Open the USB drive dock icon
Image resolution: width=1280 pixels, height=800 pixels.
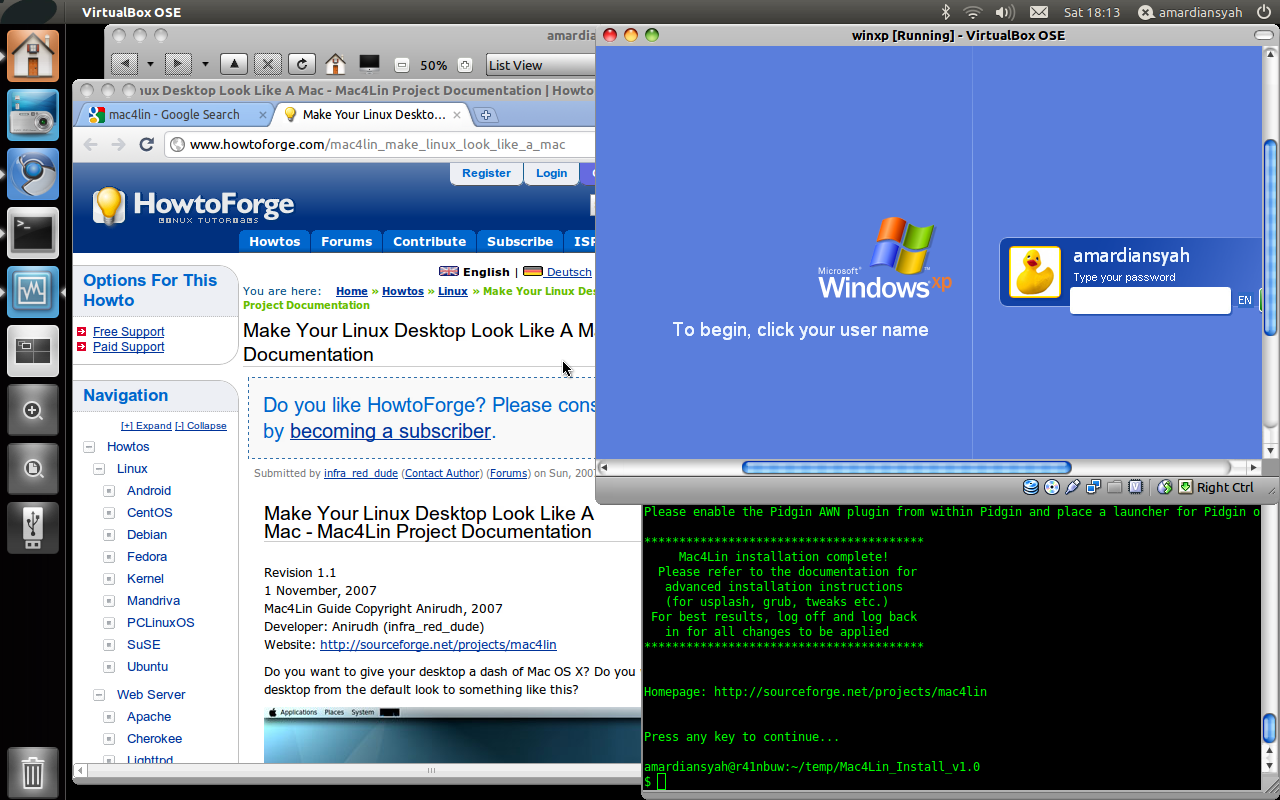(x=33, y=528)
